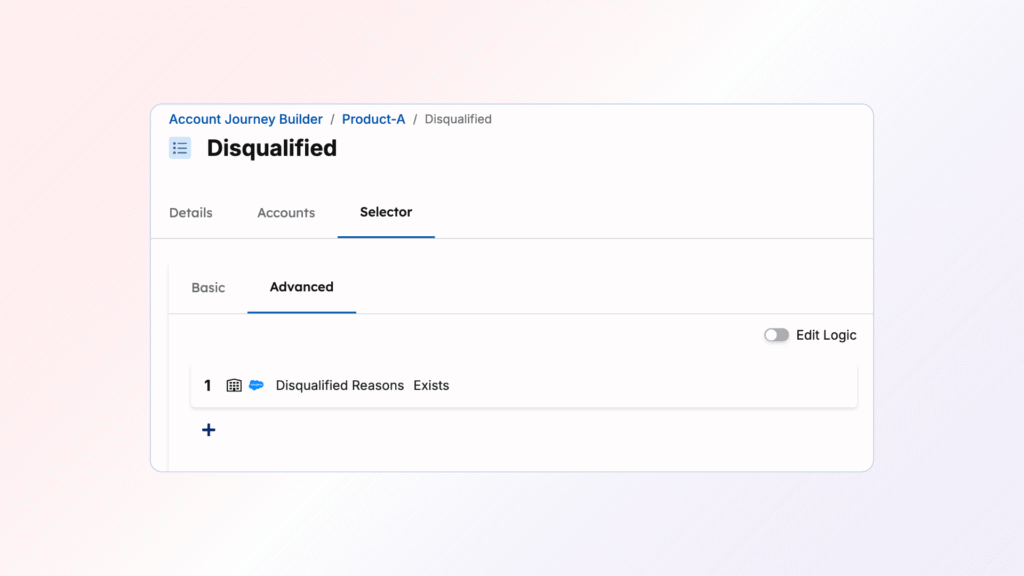Screen dimensions: 1024x576
Task: Click the first breadcrumb slash separator
Action: (x=332, y=119)
